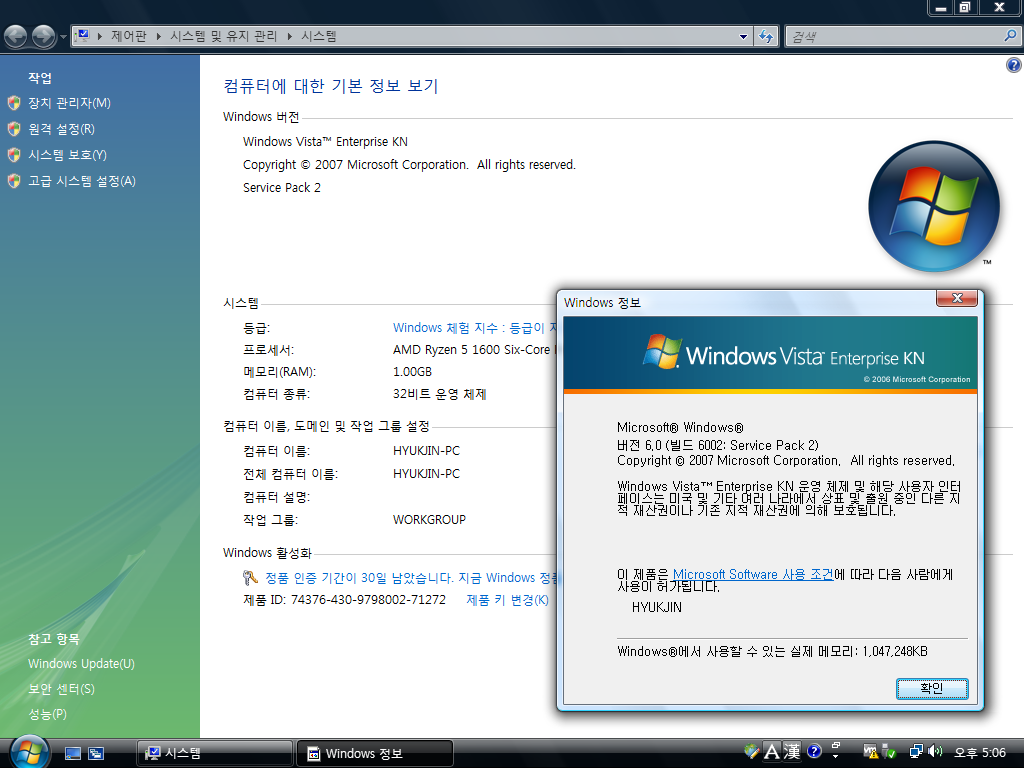The height and width of the screenshot is (768, 1024).
Task: Click Windows Vista logo orb image
Action: [x=934, y=206]
